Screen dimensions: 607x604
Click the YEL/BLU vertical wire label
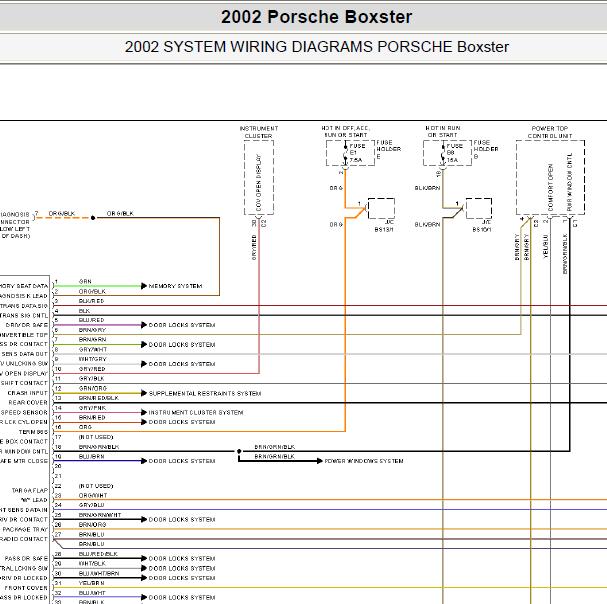(x=545, y=246)
